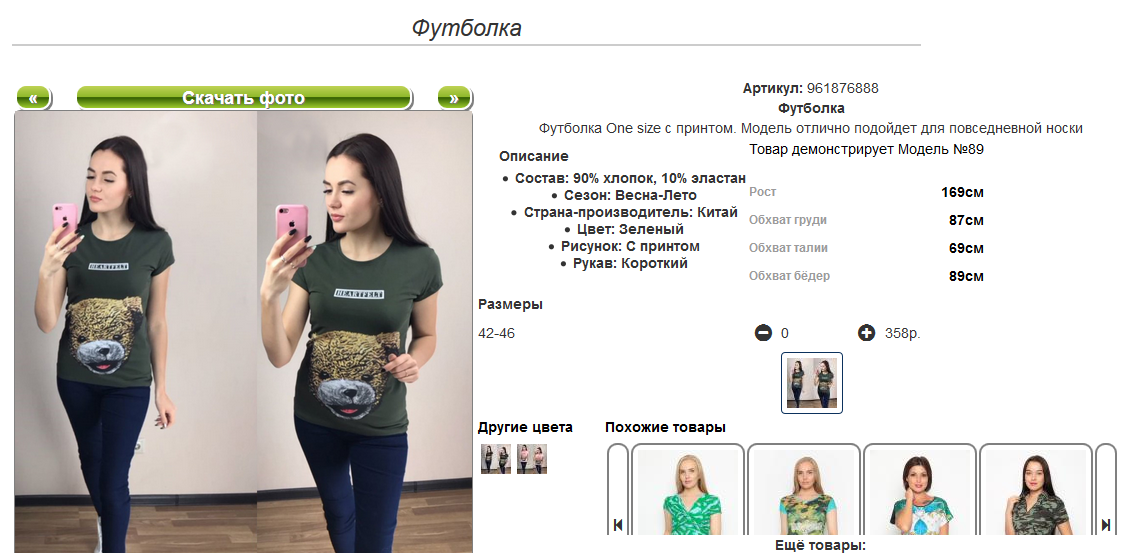
Task: Go to the first similar product arrow
Action: pos(618,525)
